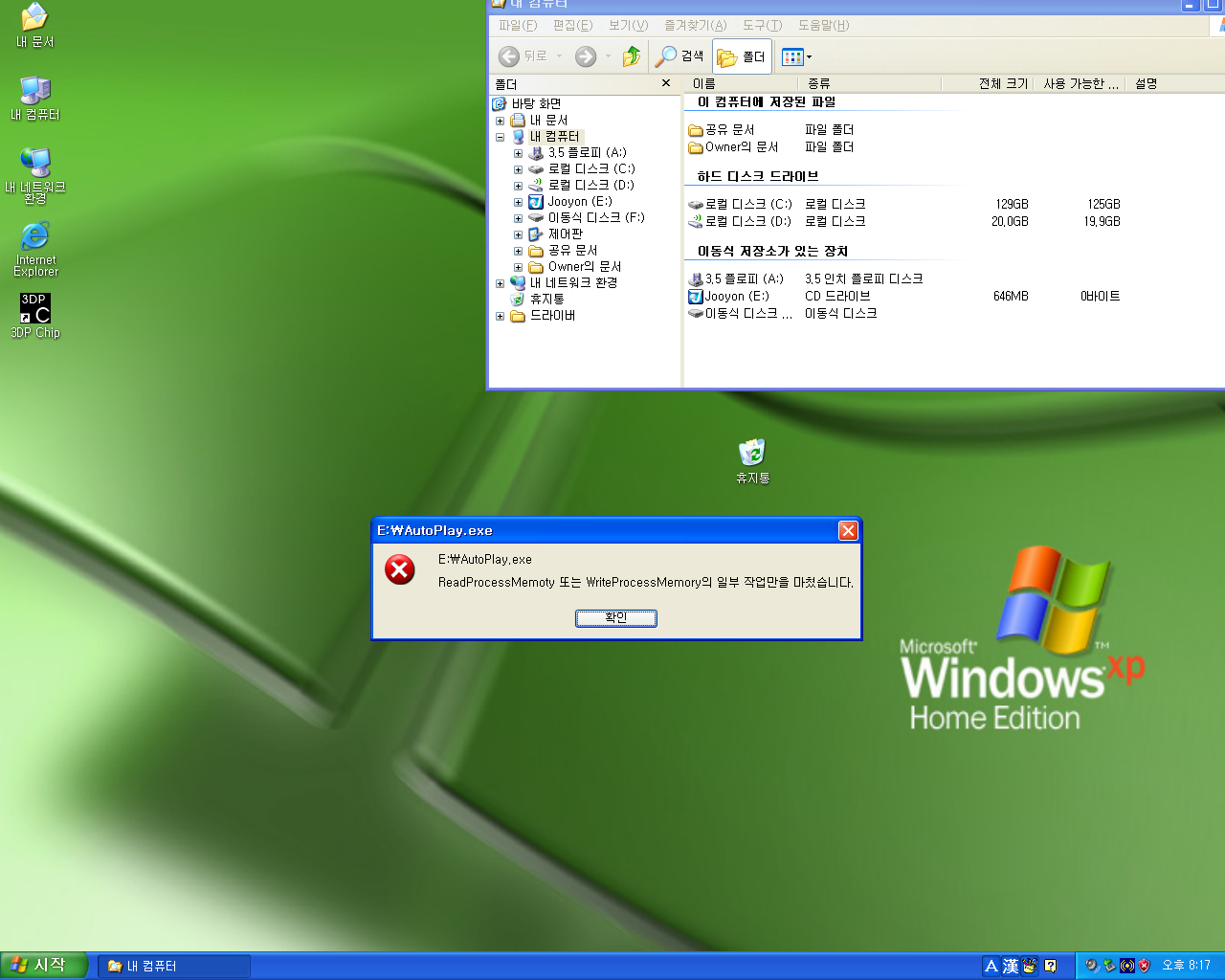1225x980 pixels.
Task: Click the red security shield tray icon
Action: (x=1145, y=967)
